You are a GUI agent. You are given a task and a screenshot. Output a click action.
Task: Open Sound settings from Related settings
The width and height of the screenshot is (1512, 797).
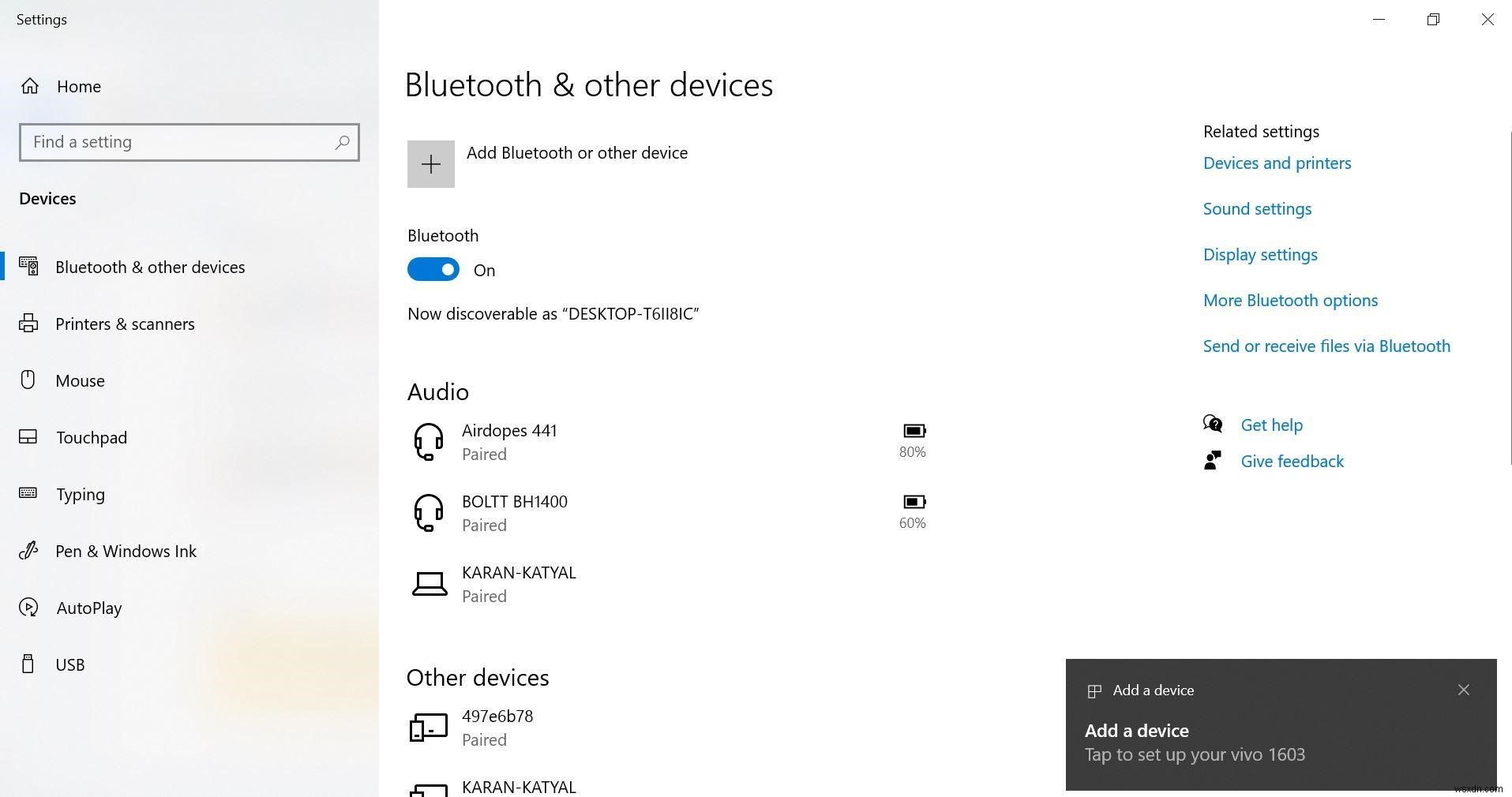point(1256,208)
